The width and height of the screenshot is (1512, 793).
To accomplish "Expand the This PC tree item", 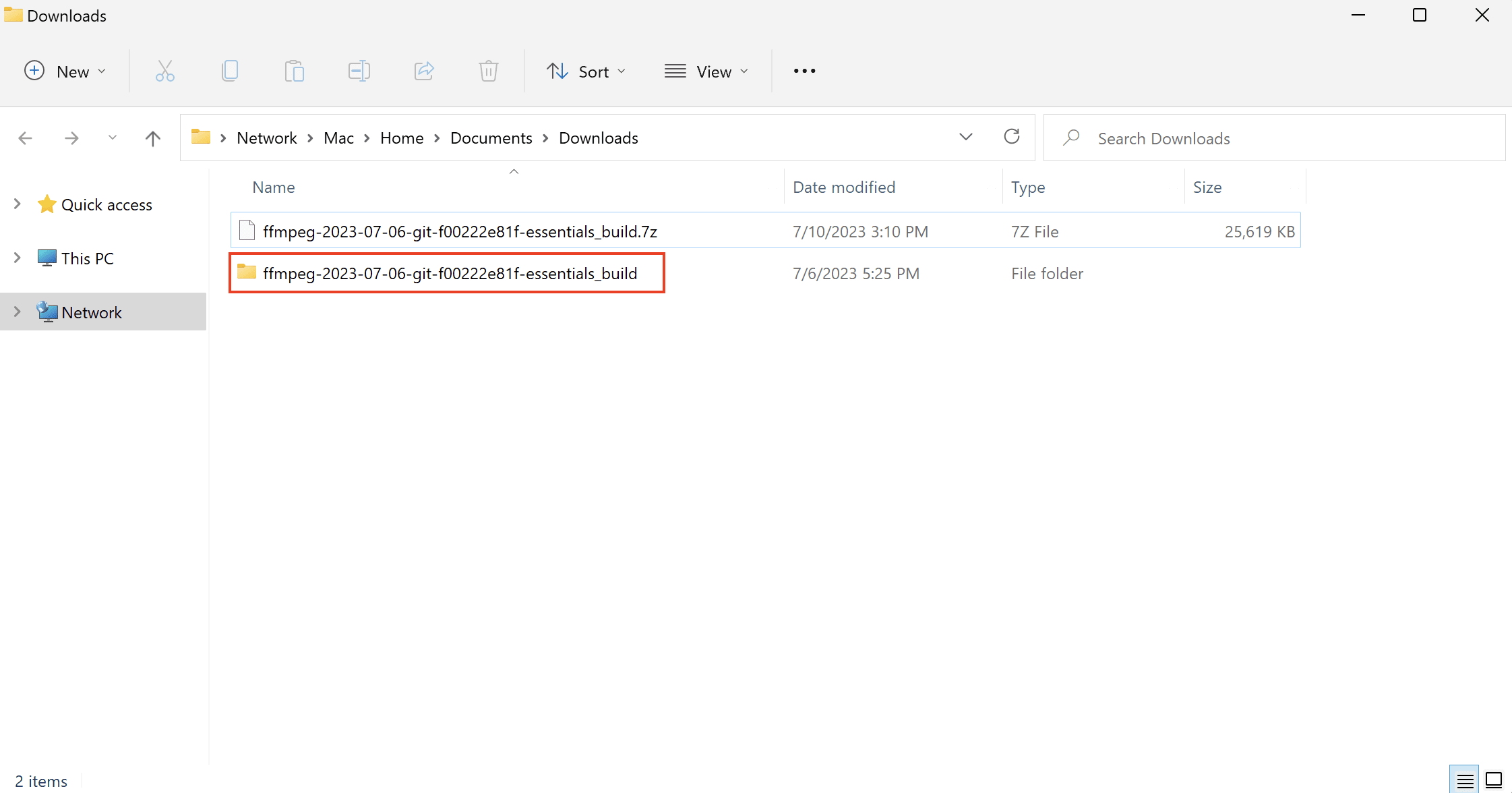I will point(16,258).
